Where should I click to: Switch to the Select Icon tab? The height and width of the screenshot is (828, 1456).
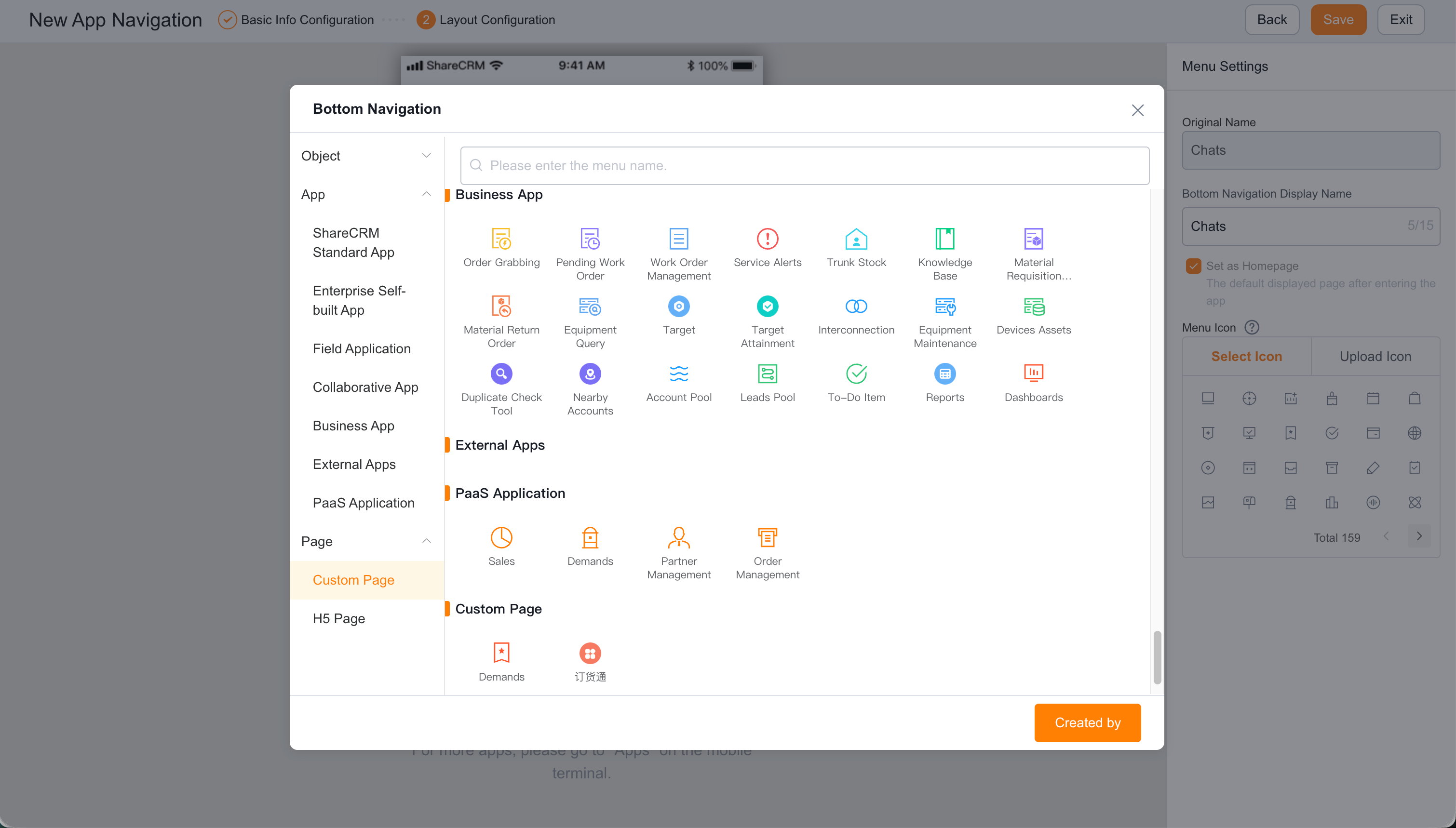(1246, 357)
